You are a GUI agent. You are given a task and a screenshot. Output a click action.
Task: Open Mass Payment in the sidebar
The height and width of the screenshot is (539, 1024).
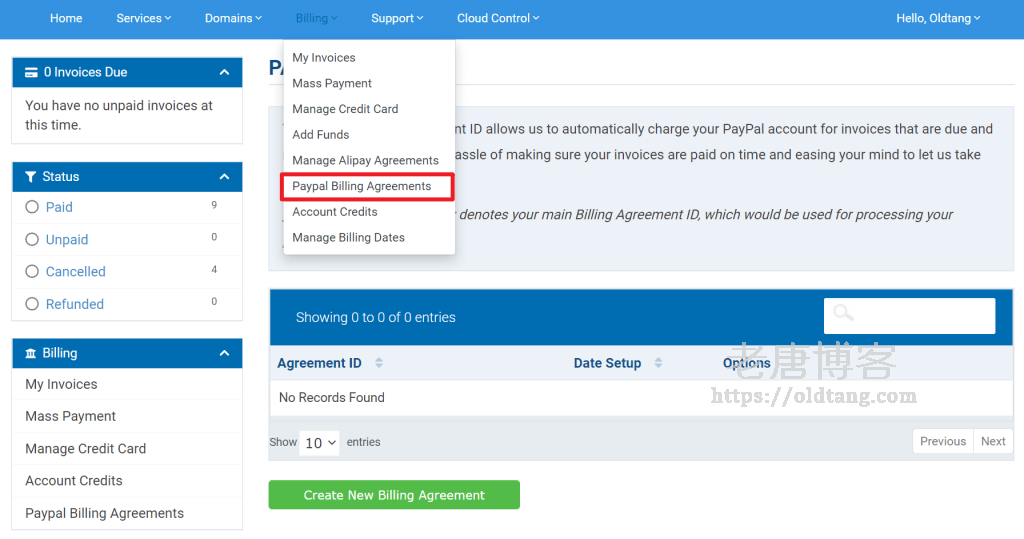[x=71, y=416]
